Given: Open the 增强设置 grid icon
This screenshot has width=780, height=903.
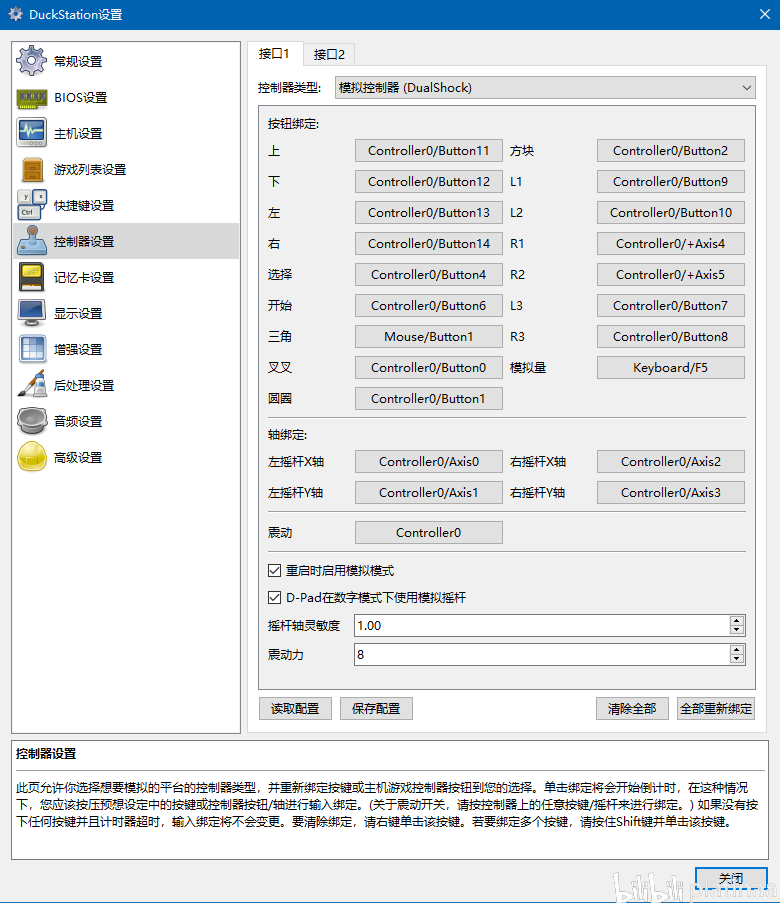Looking at the screenshot, I should [x=32, y=349].
